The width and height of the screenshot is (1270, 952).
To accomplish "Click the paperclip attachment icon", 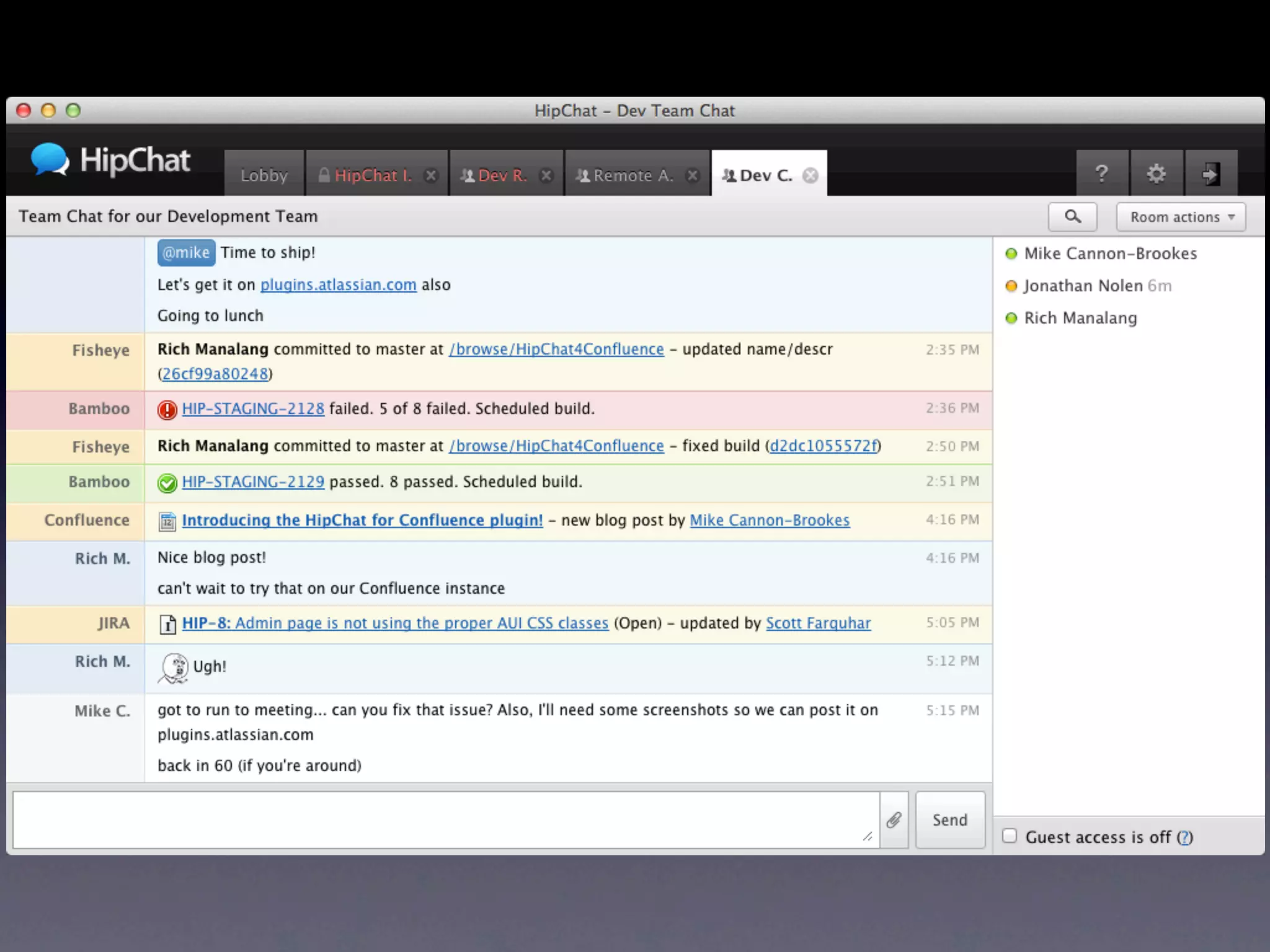I will [894, 820].
